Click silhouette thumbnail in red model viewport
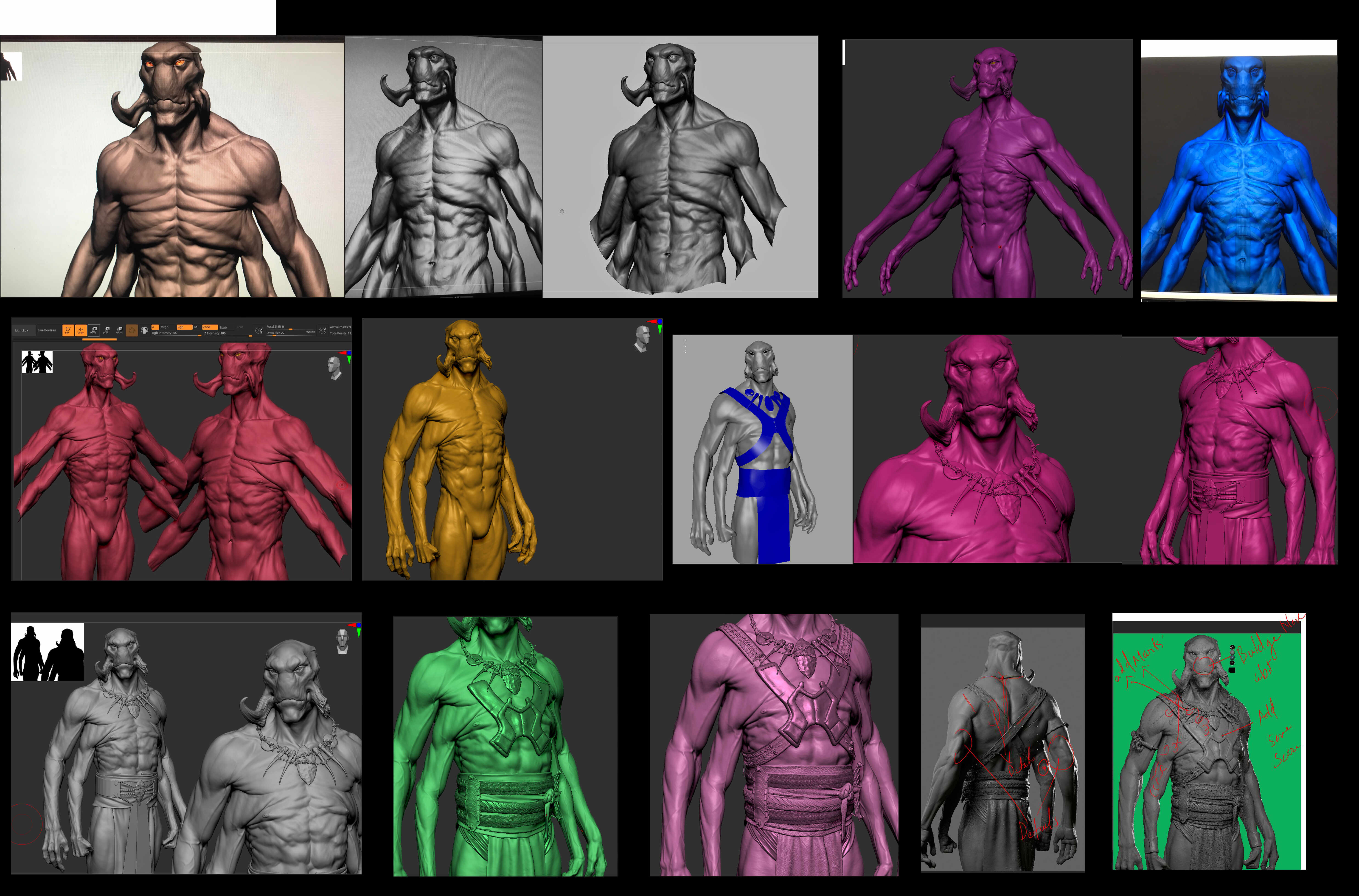 [37, 362]
